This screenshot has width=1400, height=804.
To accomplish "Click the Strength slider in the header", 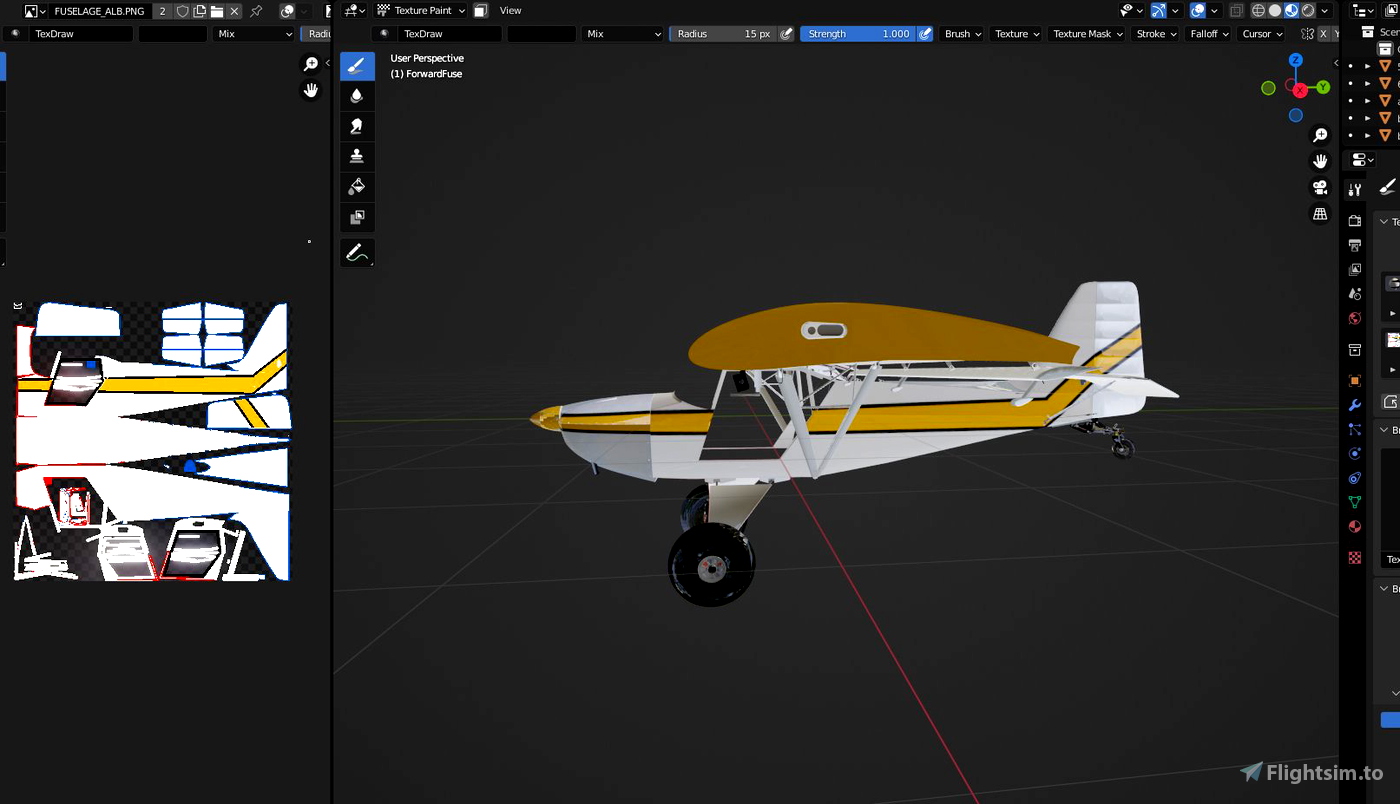I will (x=860, y=33).
